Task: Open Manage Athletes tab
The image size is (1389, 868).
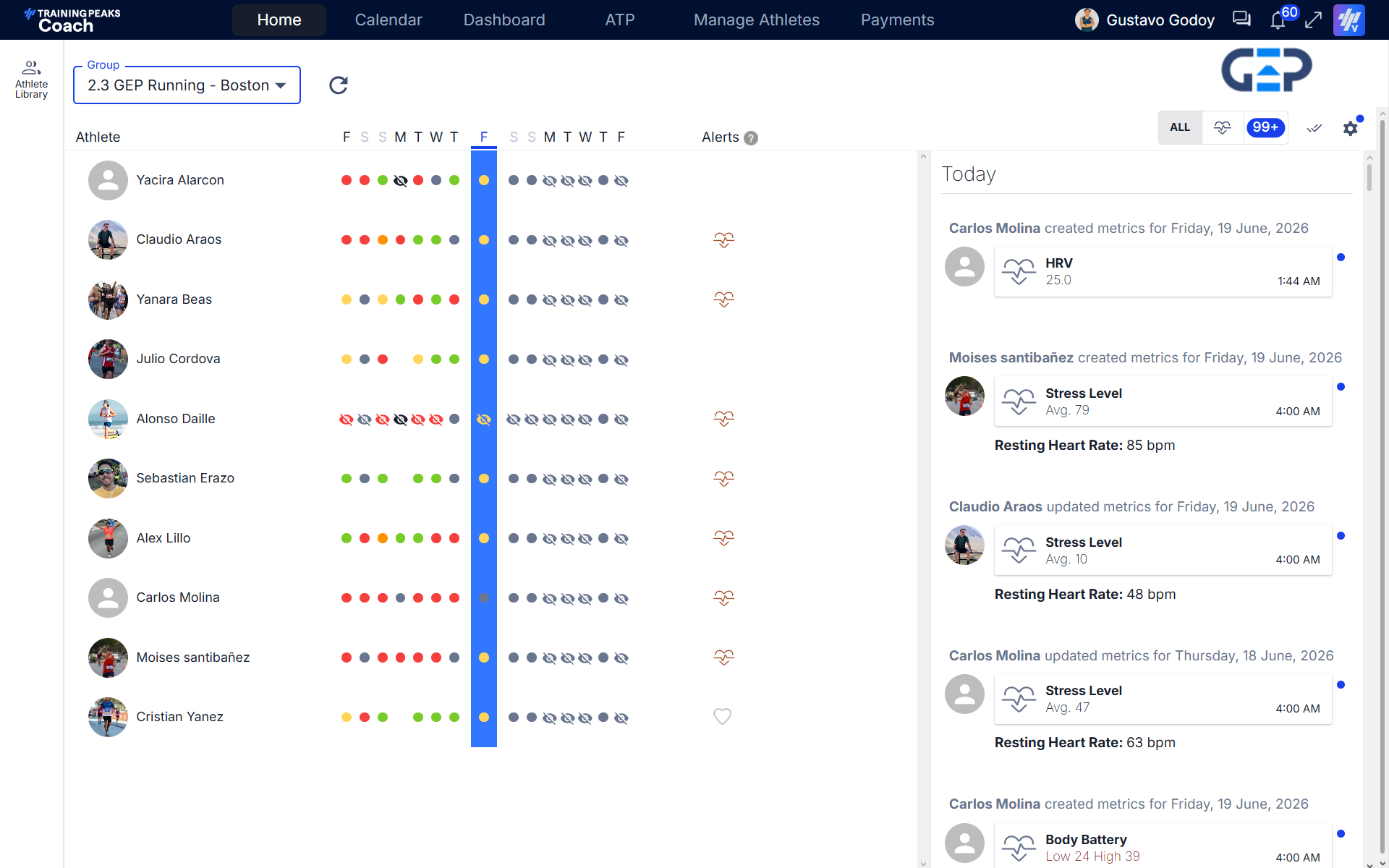Action: (757, 20)
